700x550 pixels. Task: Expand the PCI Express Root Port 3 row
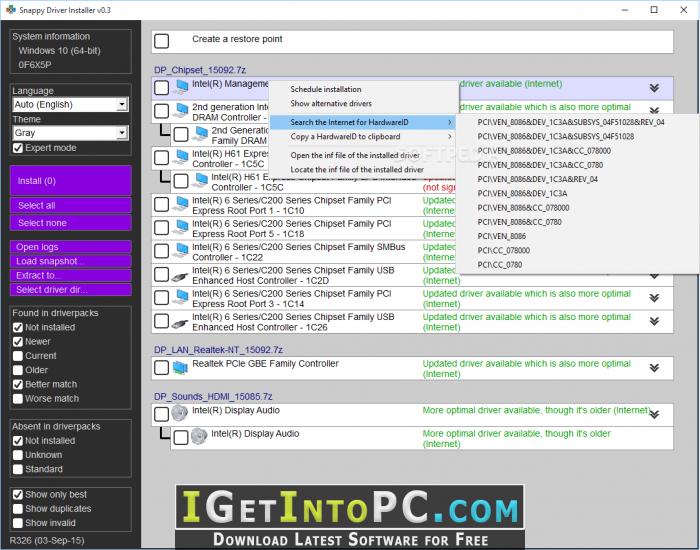pyautogui.click(x=654, y=298)
